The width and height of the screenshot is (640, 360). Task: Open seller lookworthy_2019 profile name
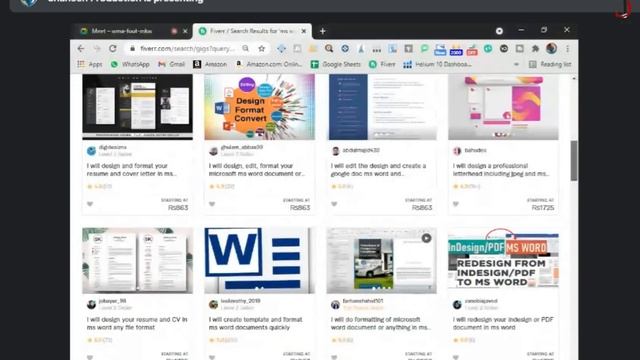point(240,301)
